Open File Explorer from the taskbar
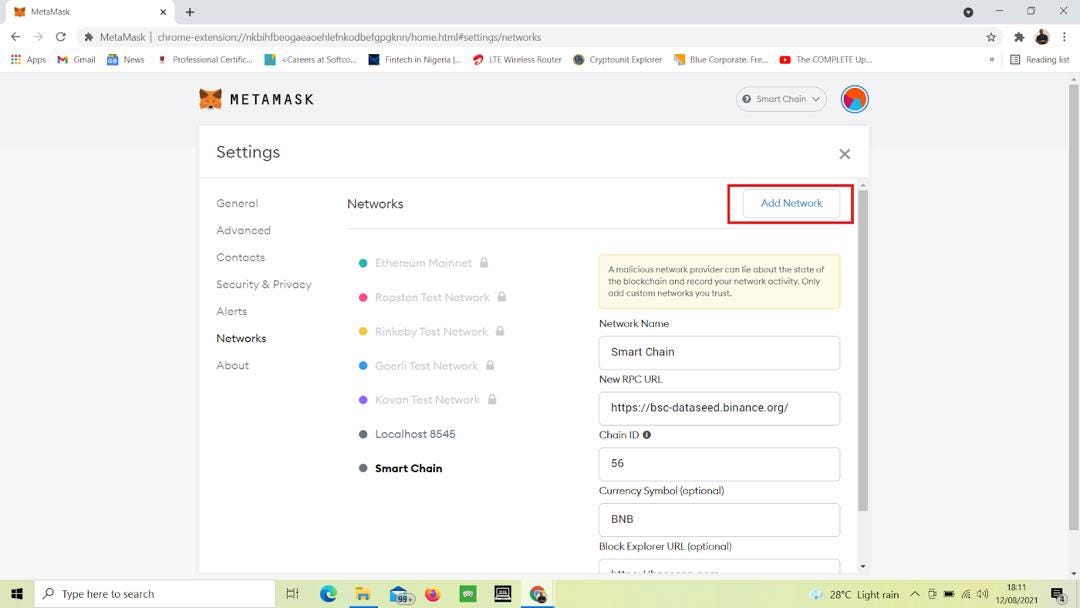1080x608 pixels. [x=363, y=594]
